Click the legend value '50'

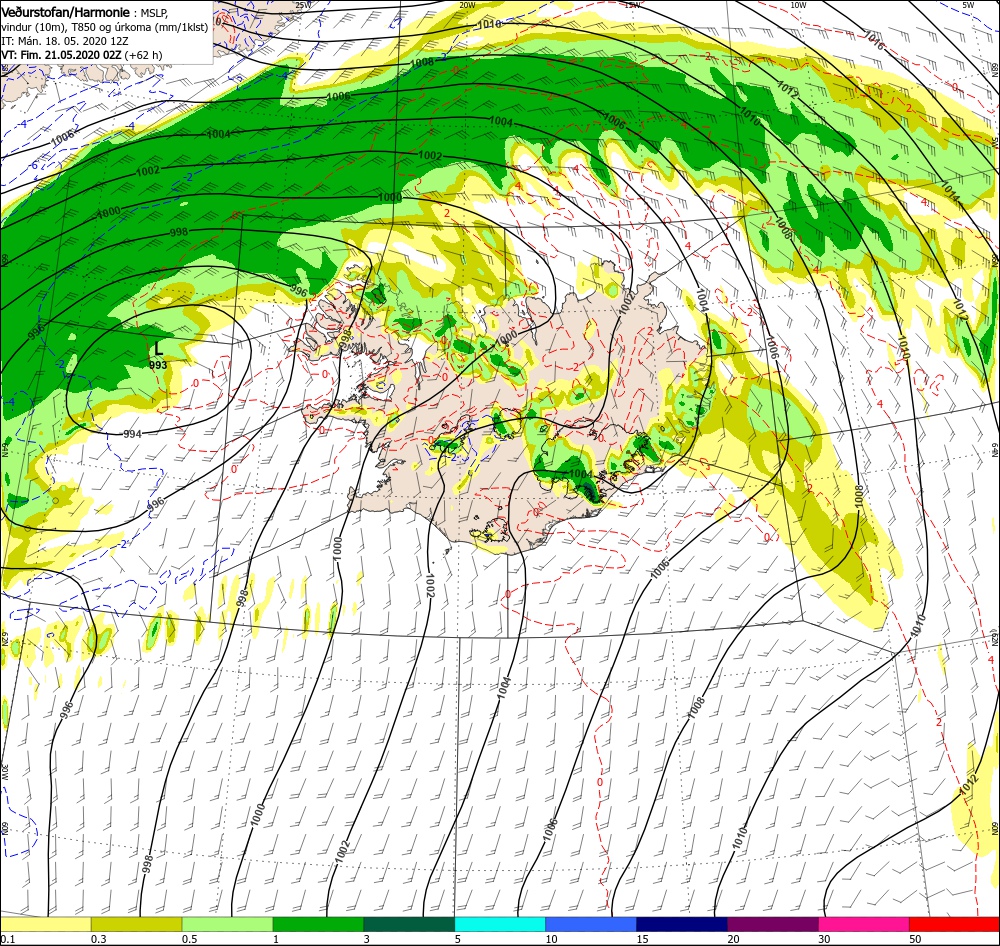[x=916, y=939]
